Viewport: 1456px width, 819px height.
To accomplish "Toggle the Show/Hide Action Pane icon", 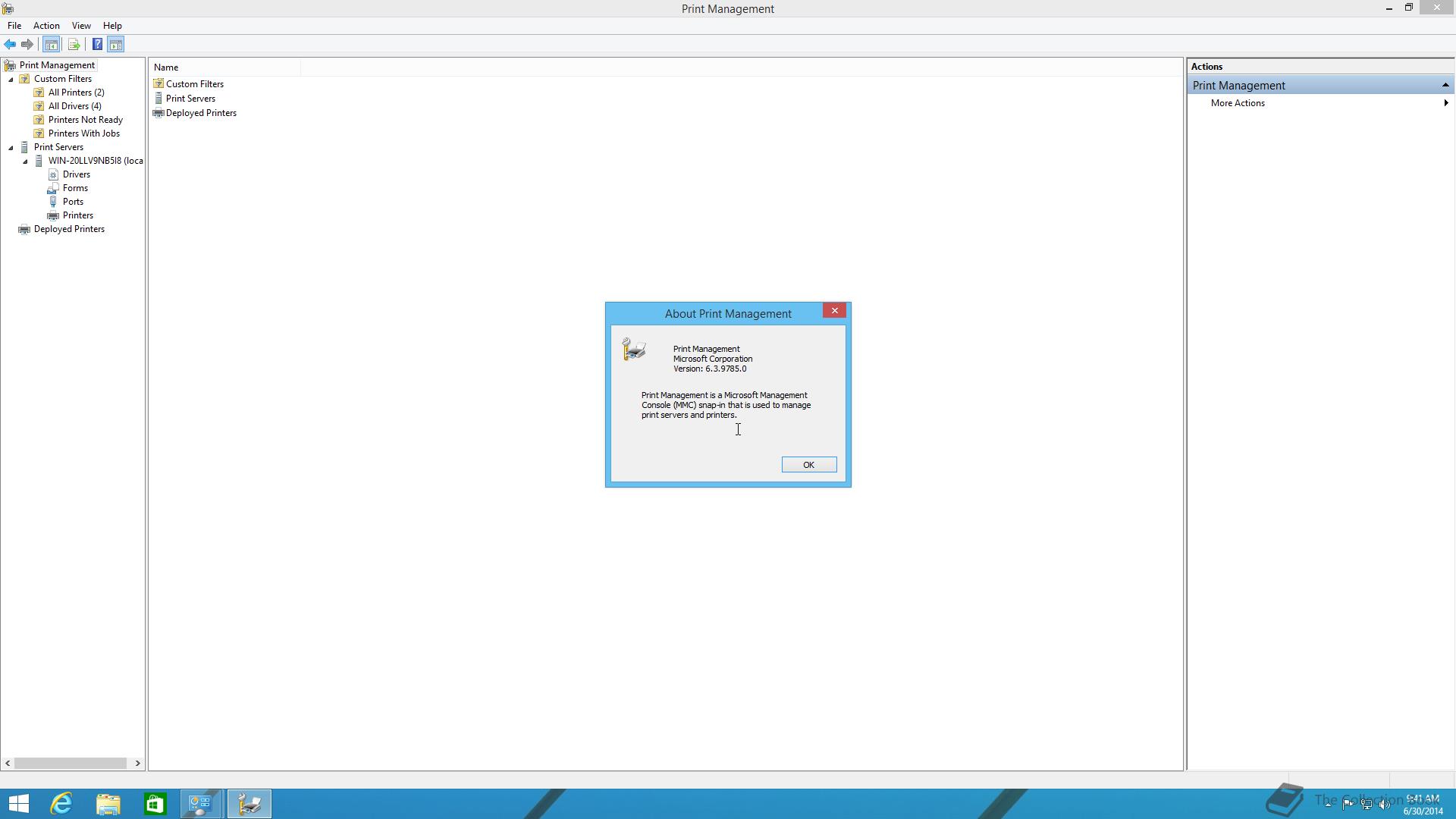I will pos(116,45).
